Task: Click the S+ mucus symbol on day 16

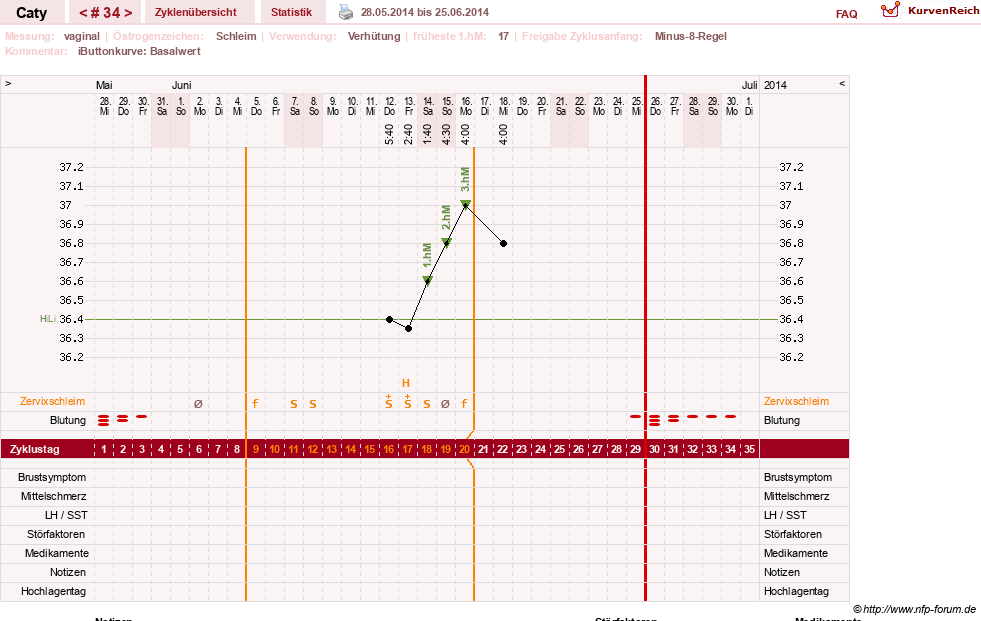Action: [x=389, y=402]
